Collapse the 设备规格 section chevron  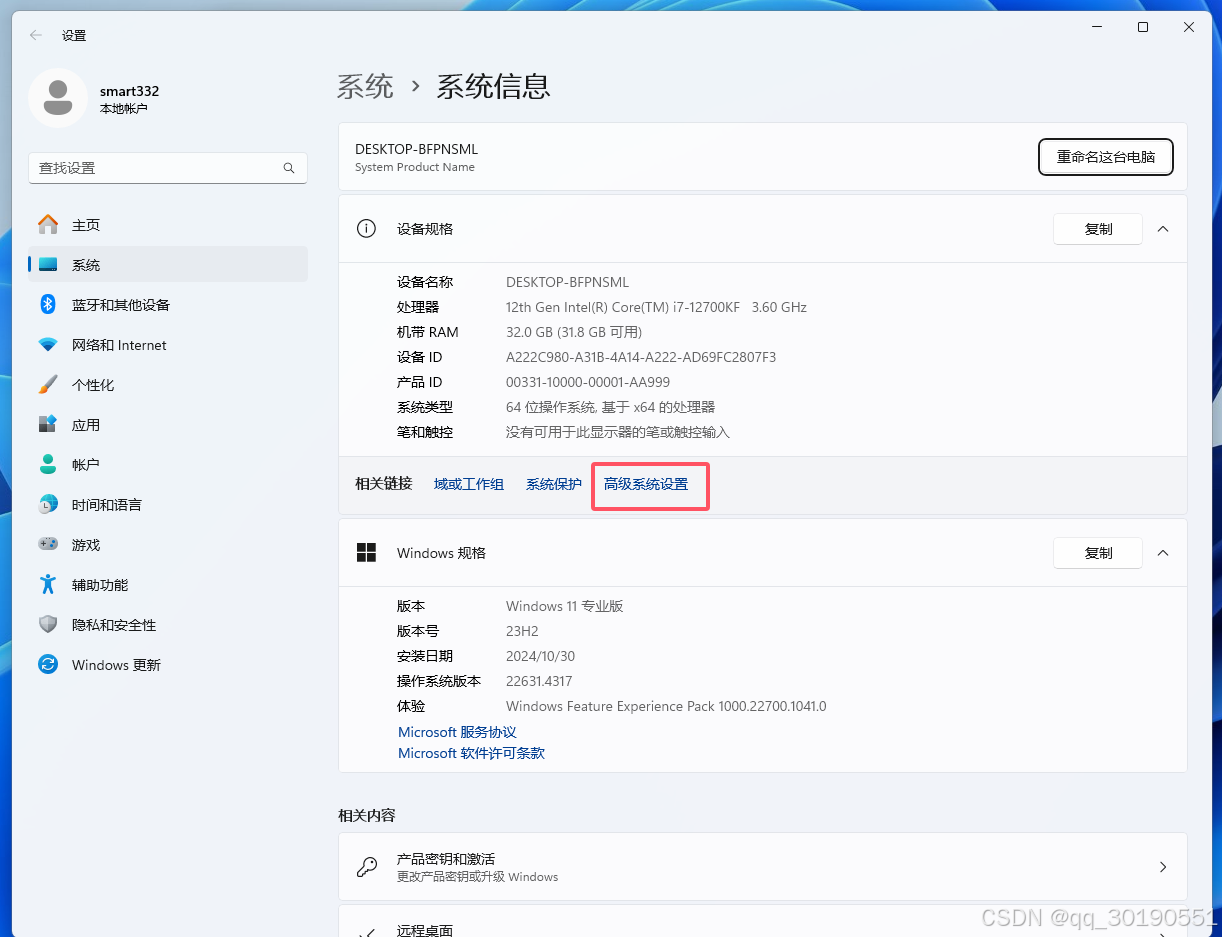(x=1163, y=229)
